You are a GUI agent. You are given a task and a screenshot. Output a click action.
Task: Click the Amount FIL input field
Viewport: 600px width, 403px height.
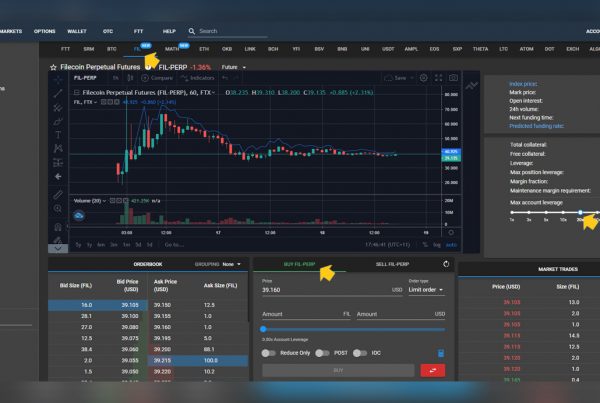(x=306, y=314)
